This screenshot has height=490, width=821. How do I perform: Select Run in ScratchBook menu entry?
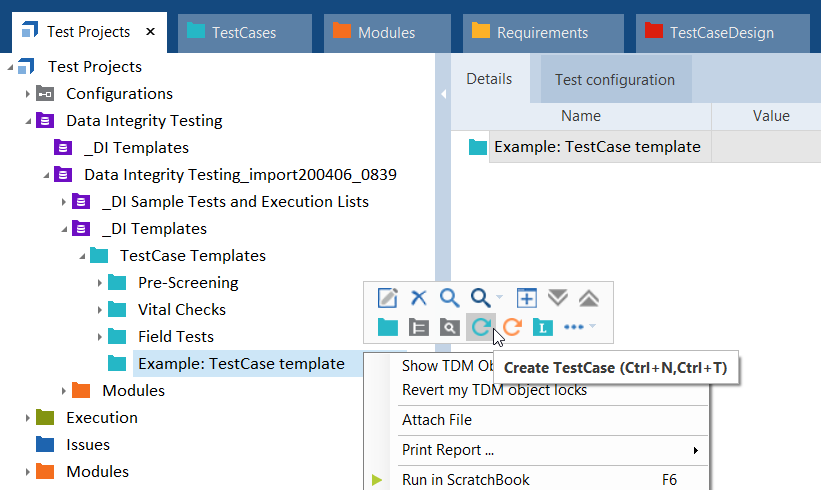tap(465, 480)
